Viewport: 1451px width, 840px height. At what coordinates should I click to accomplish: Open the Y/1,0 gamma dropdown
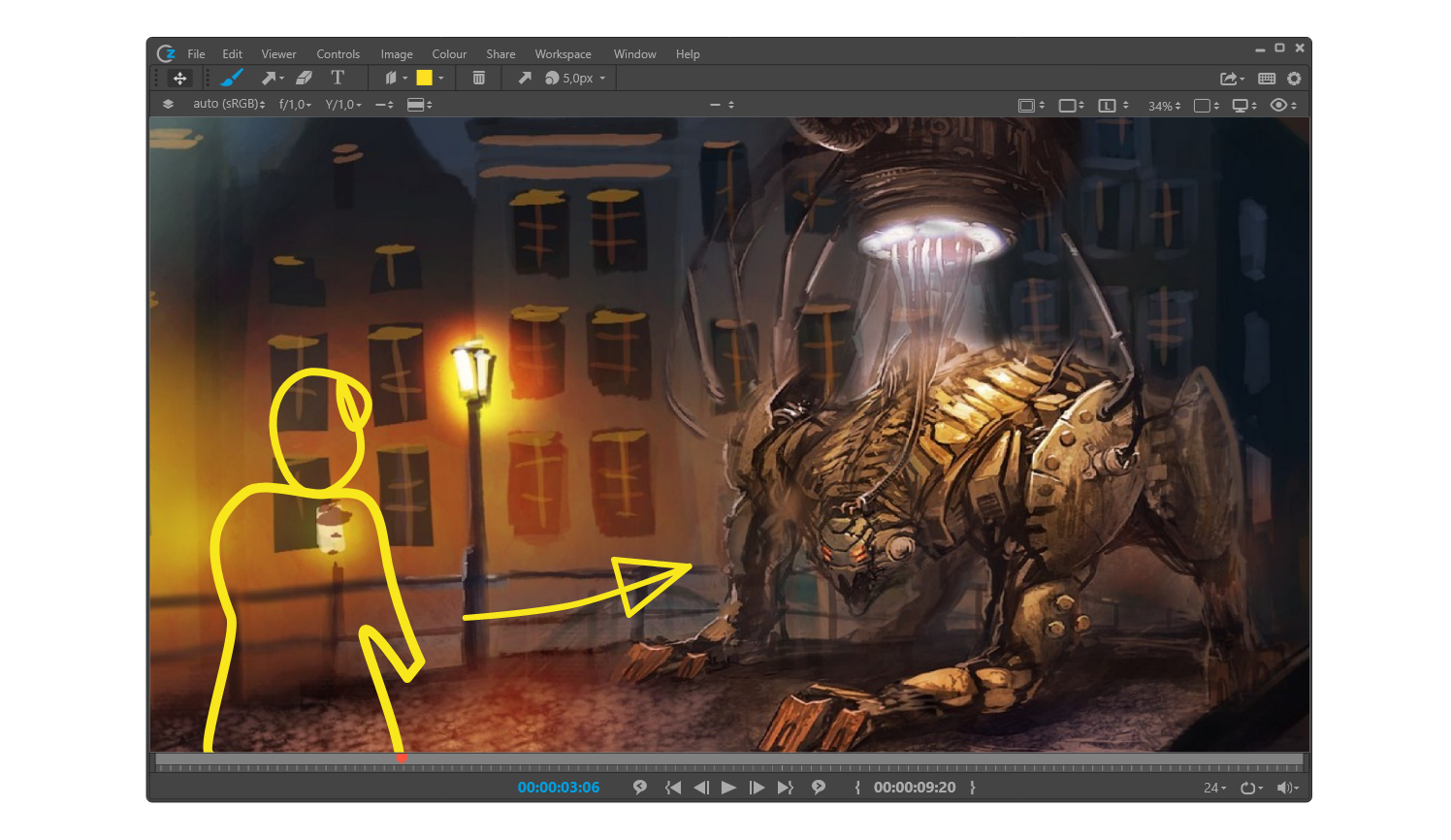[343, 105]
